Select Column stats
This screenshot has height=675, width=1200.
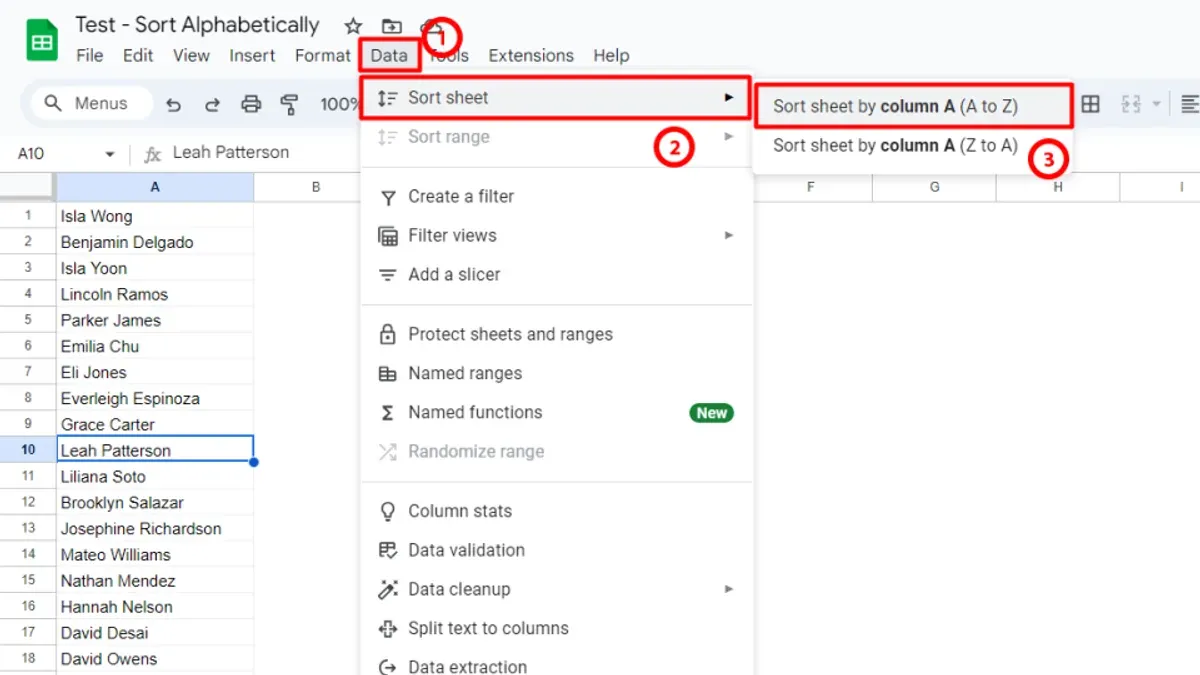[556, 512]
